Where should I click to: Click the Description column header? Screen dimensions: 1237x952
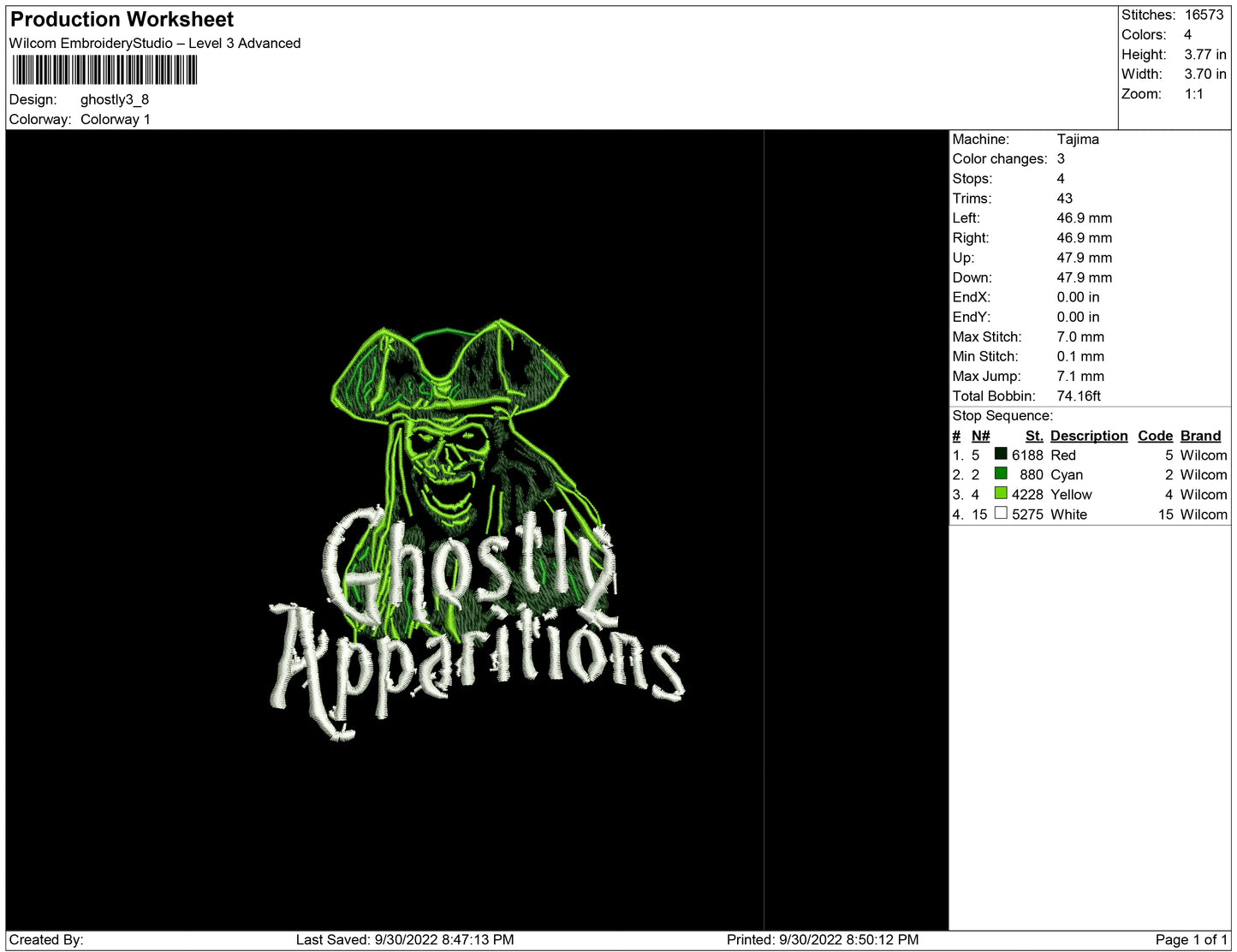point(1088,436)
